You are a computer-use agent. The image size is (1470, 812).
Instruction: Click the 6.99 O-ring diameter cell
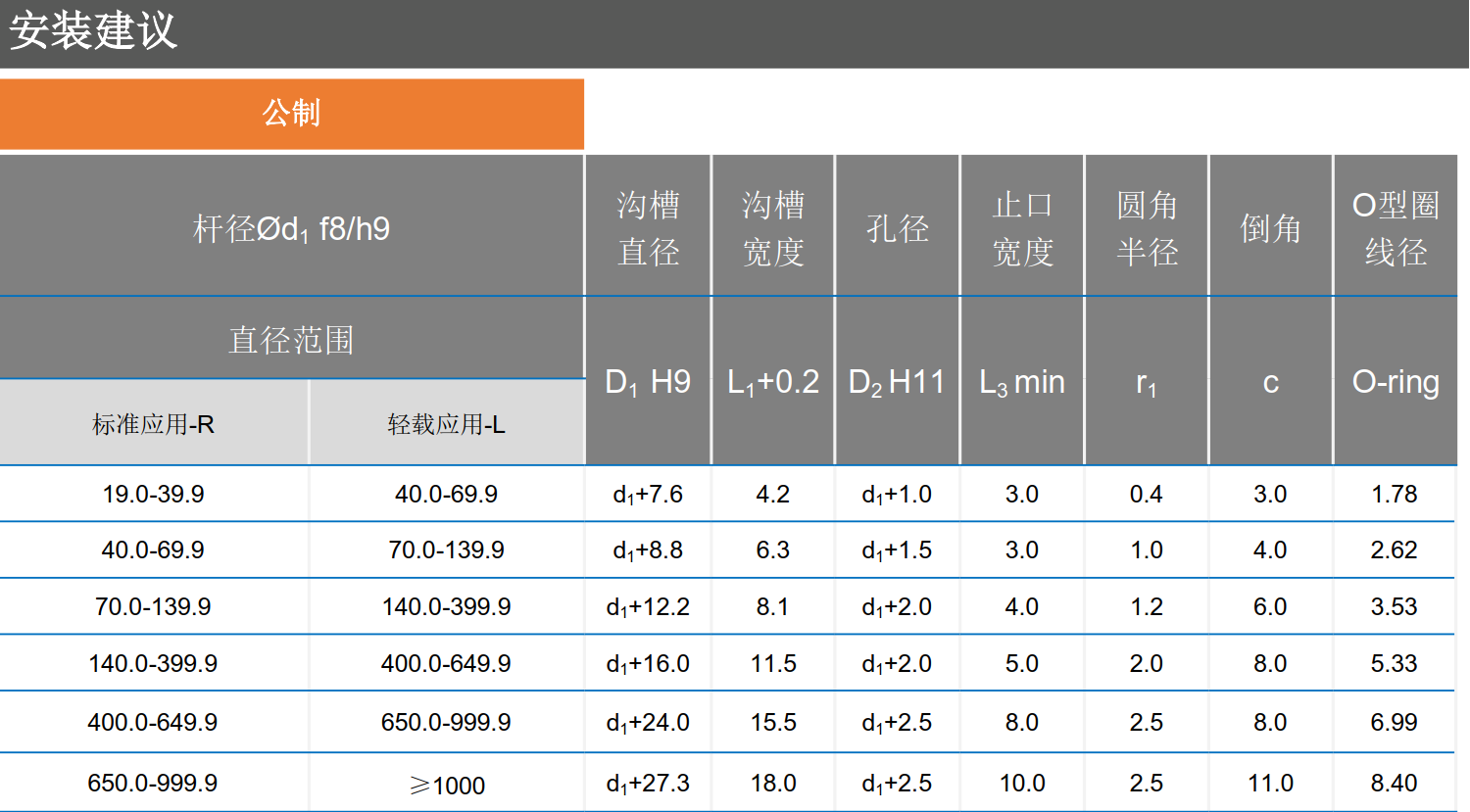click(x=1394, y=723)
